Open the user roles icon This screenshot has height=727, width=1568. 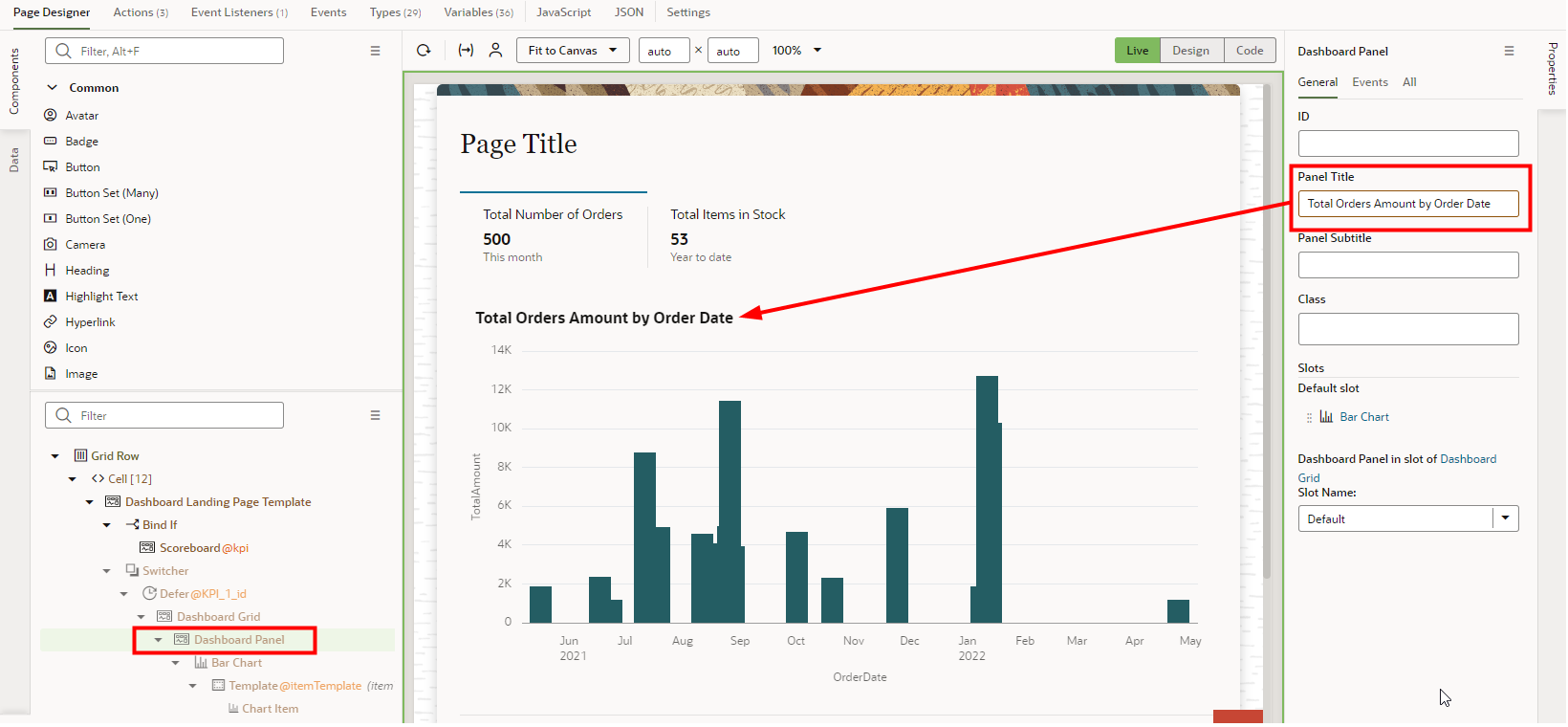tap(495, 51)
